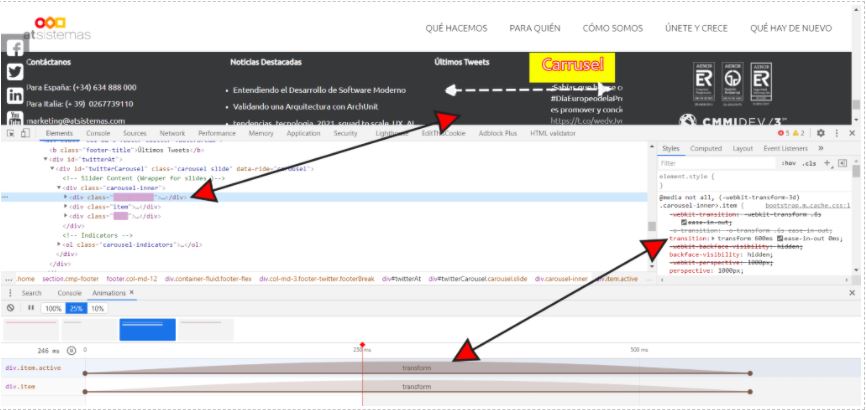Switch to the Layout tab

(742, 148)
